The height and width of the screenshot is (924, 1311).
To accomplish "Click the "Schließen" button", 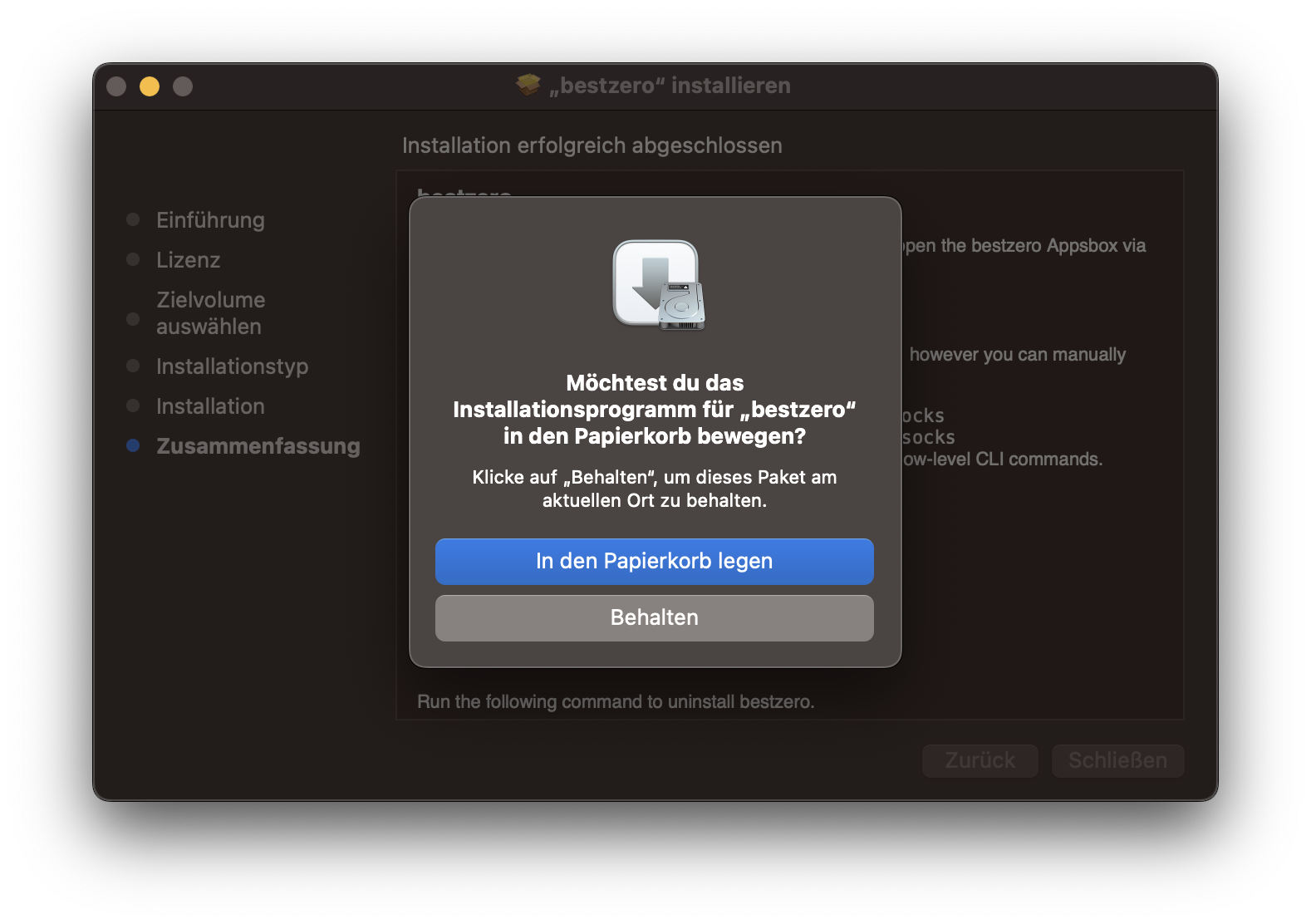I will tap(1117, 760).
